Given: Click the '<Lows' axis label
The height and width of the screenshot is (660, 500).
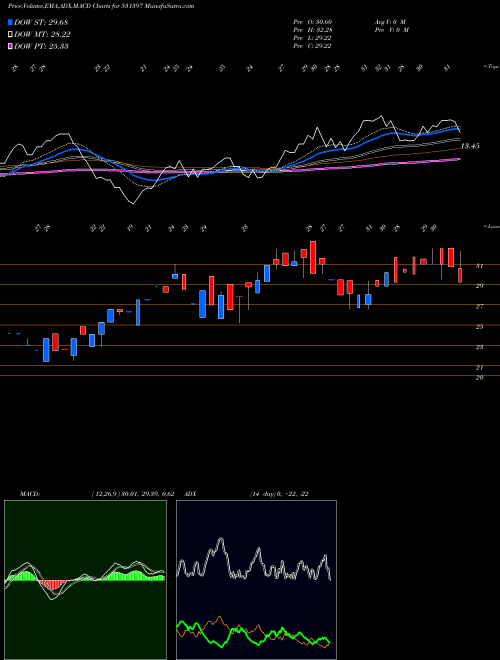Looking at the screenshot, I should tap(491, 226).
